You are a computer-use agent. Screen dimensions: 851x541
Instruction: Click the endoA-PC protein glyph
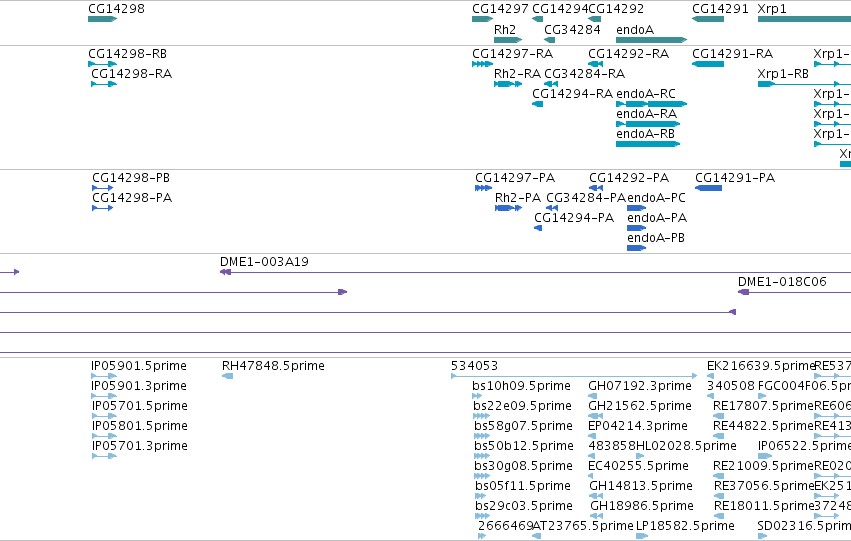pyautogui.click(x=637, y=208)
